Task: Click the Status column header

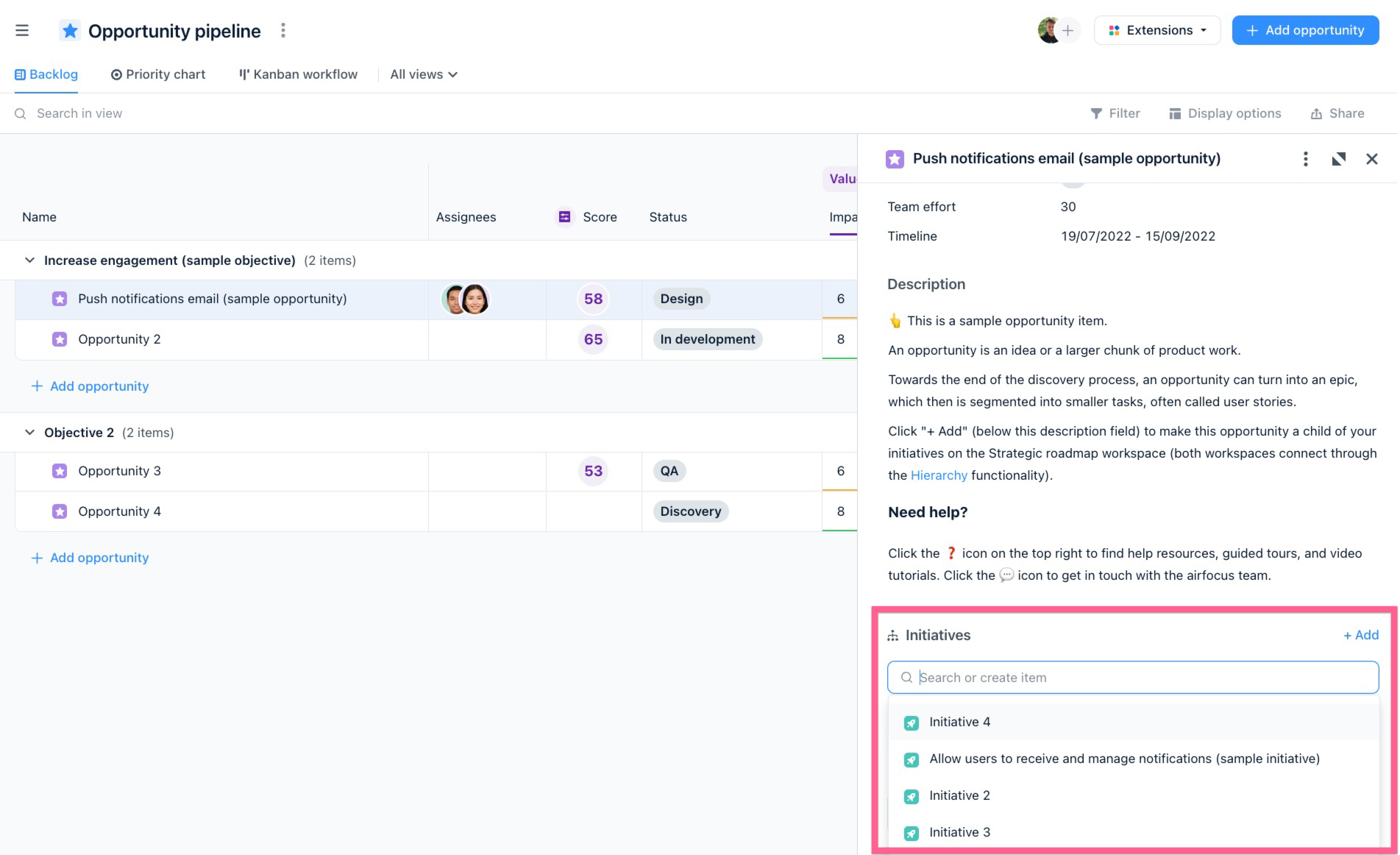Action: click(x=668, y=217)
